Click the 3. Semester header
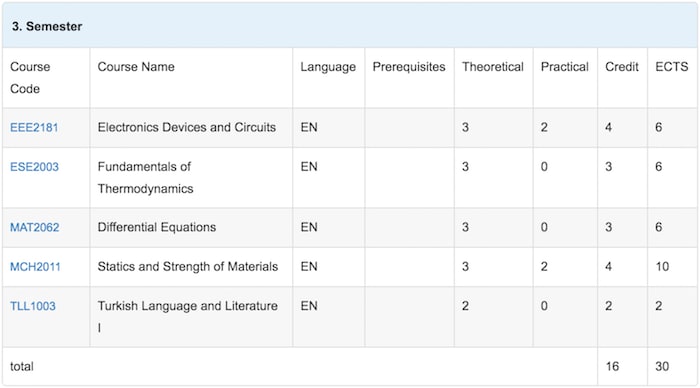This screenshot has height=388, width=700. pos(47,26)
